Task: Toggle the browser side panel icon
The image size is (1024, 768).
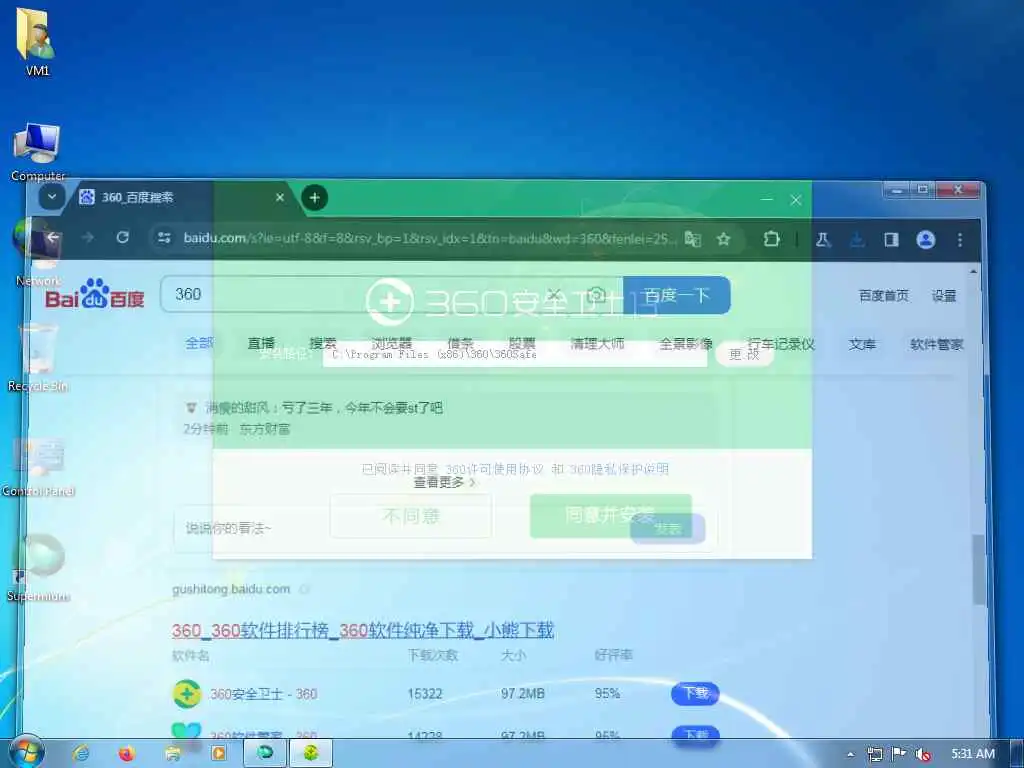Action: point(891,240)
